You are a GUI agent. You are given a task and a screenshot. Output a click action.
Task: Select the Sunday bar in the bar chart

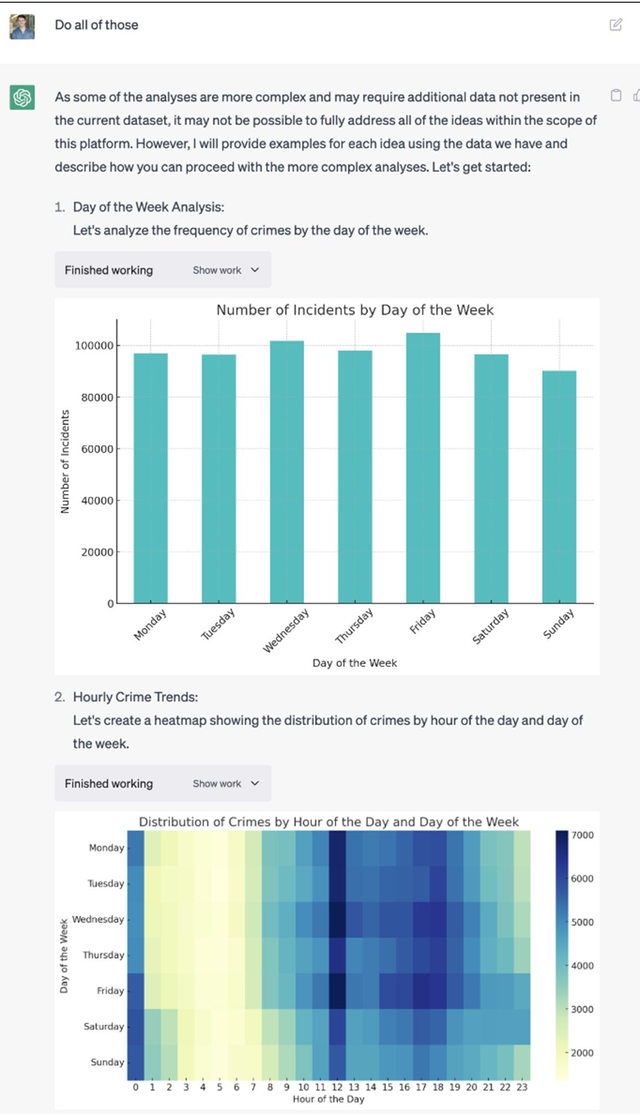pos(559,487)
